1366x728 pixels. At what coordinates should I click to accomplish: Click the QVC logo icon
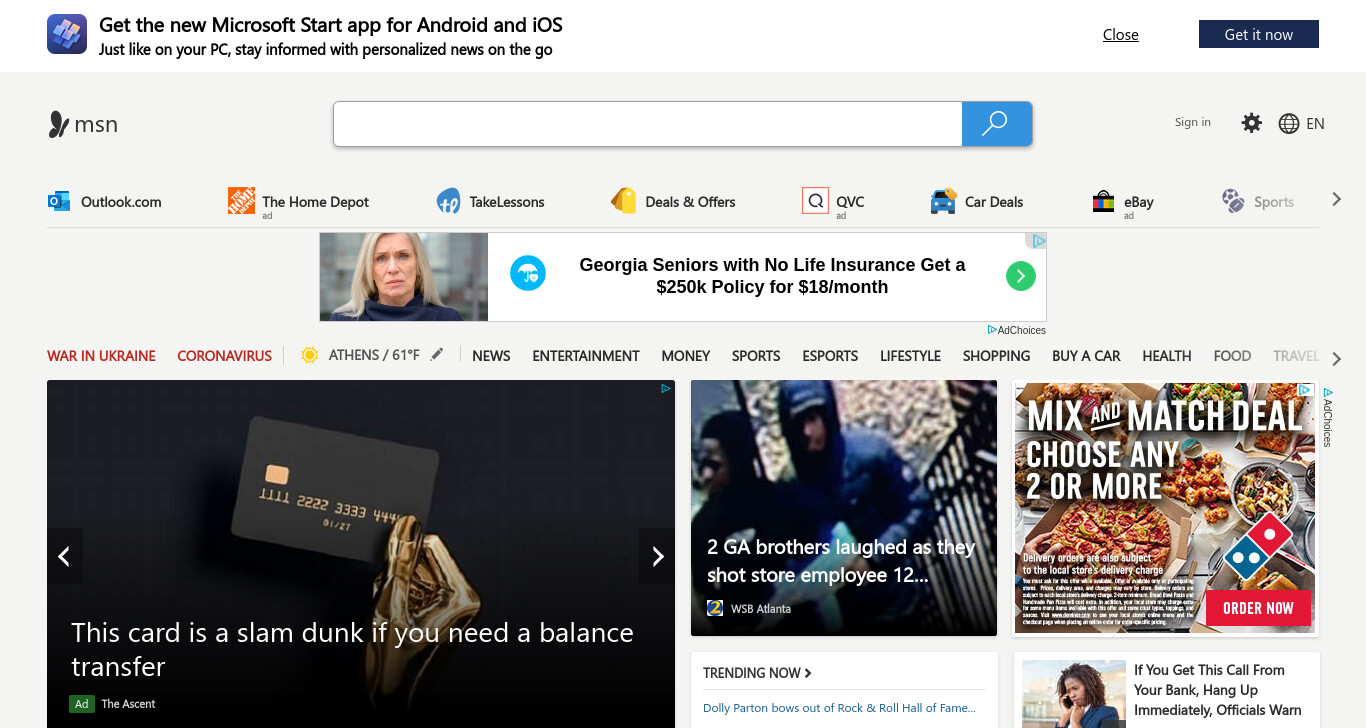tap(815, 201)
